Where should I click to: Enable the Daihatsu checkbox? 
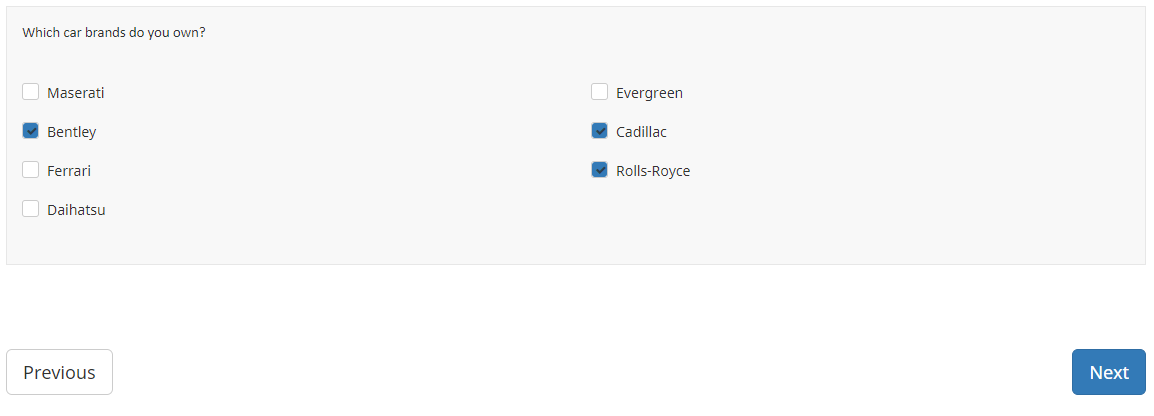coord(31,209)
